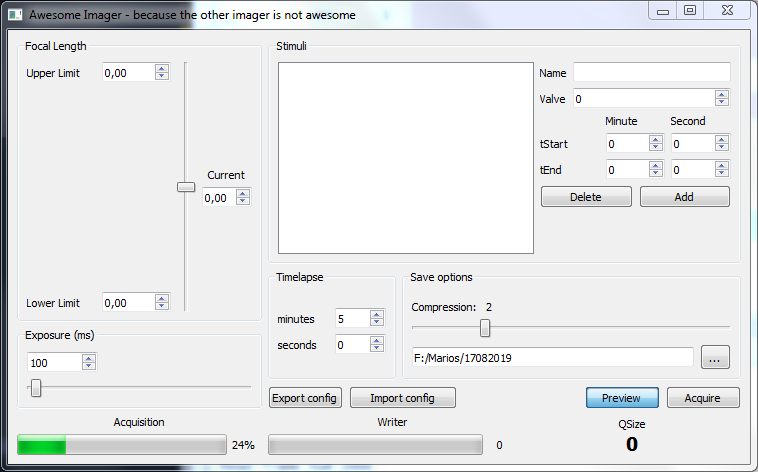Increase the Exposure (ms) value
This screenshot has width=758, height=472.
click(88, 358)
